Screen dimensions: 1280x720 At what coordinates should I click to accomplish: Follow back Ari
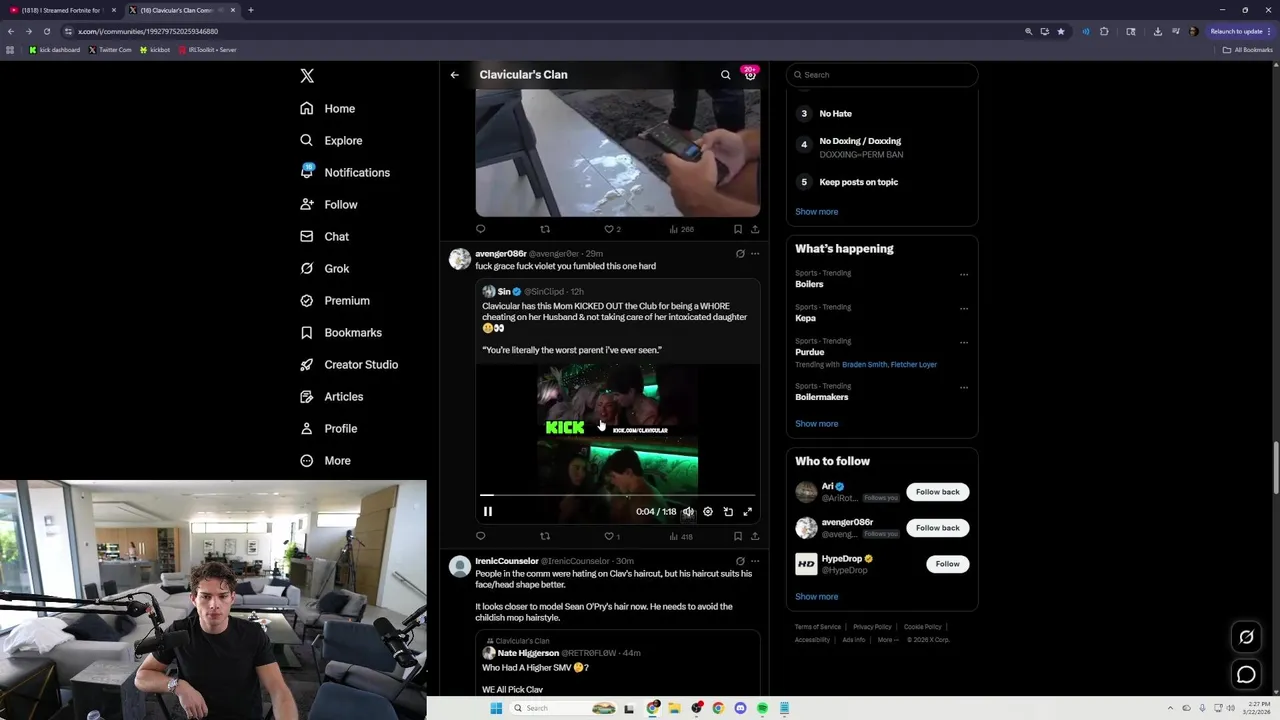937,492
